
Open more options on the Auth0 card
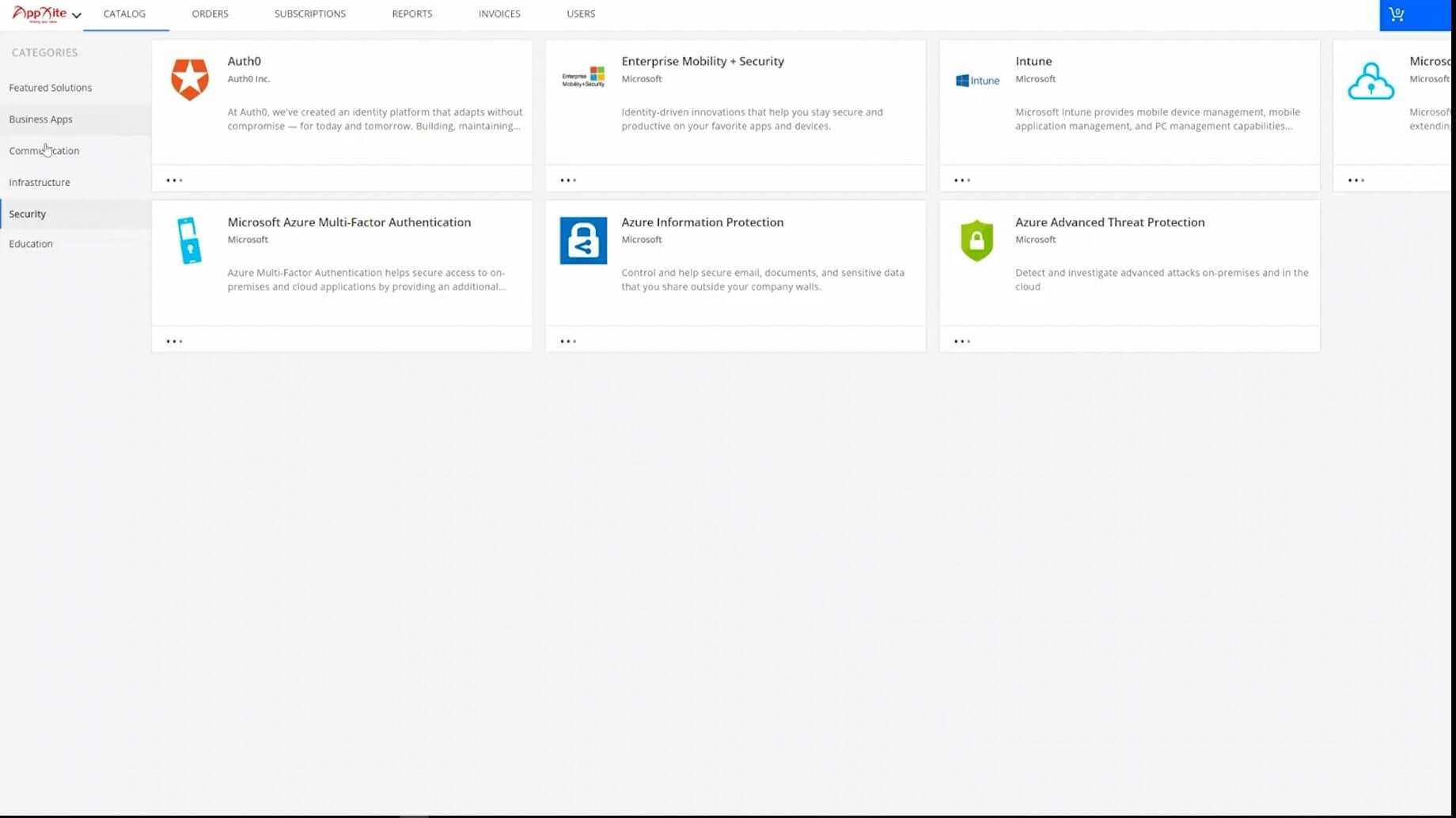[x=174, y=180]
